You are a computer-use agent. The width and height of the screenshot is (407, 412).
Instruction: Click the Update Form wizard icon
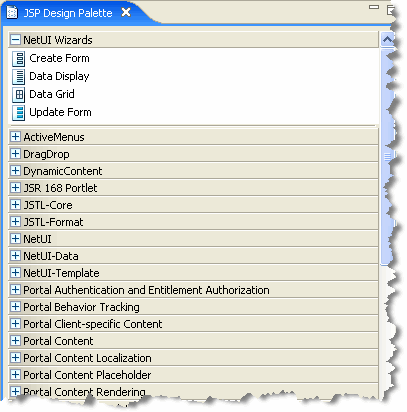tap(19, 113)
